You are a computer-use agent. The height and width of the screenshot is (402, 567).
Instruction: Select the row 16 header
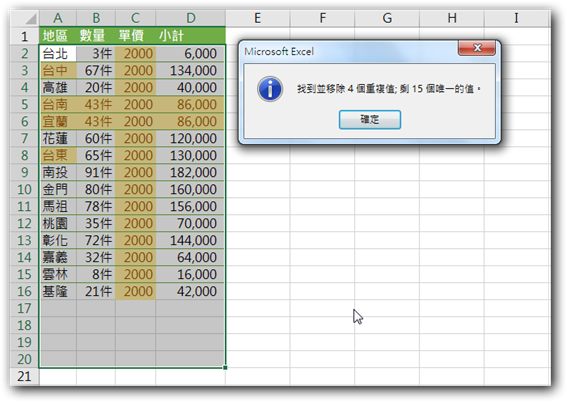pyautogui.click(x=24, y=291)
